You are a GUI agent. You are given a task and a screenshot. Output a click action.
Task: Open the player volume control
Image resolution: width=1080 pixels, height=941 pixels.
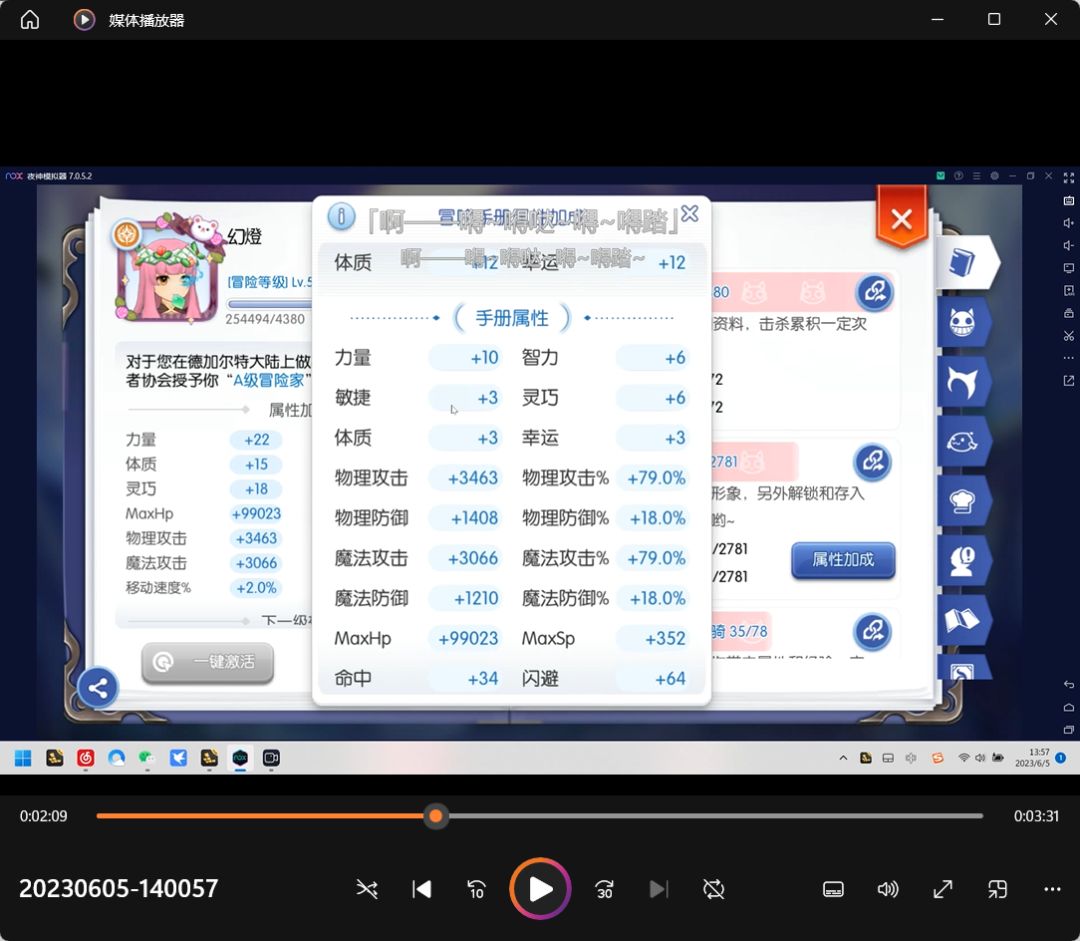click(x=887, y=889)
